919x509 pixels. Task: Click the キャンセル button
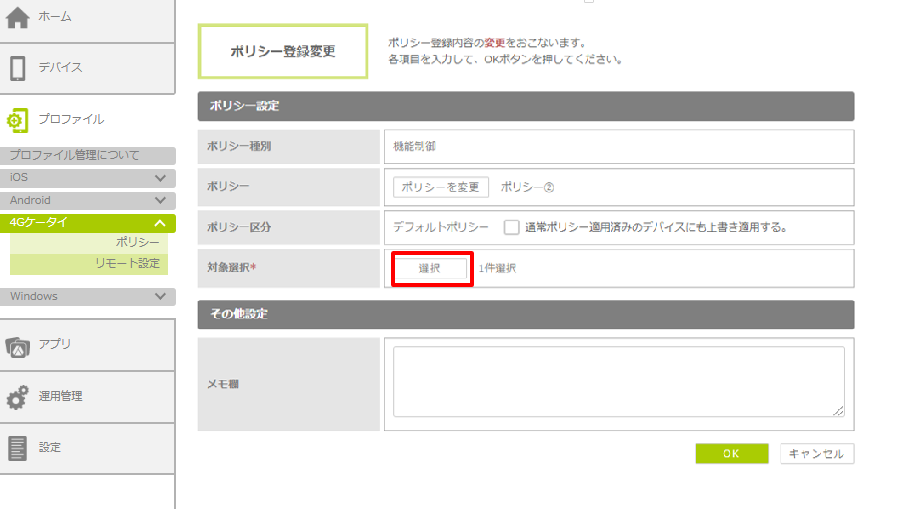(817, 454)
